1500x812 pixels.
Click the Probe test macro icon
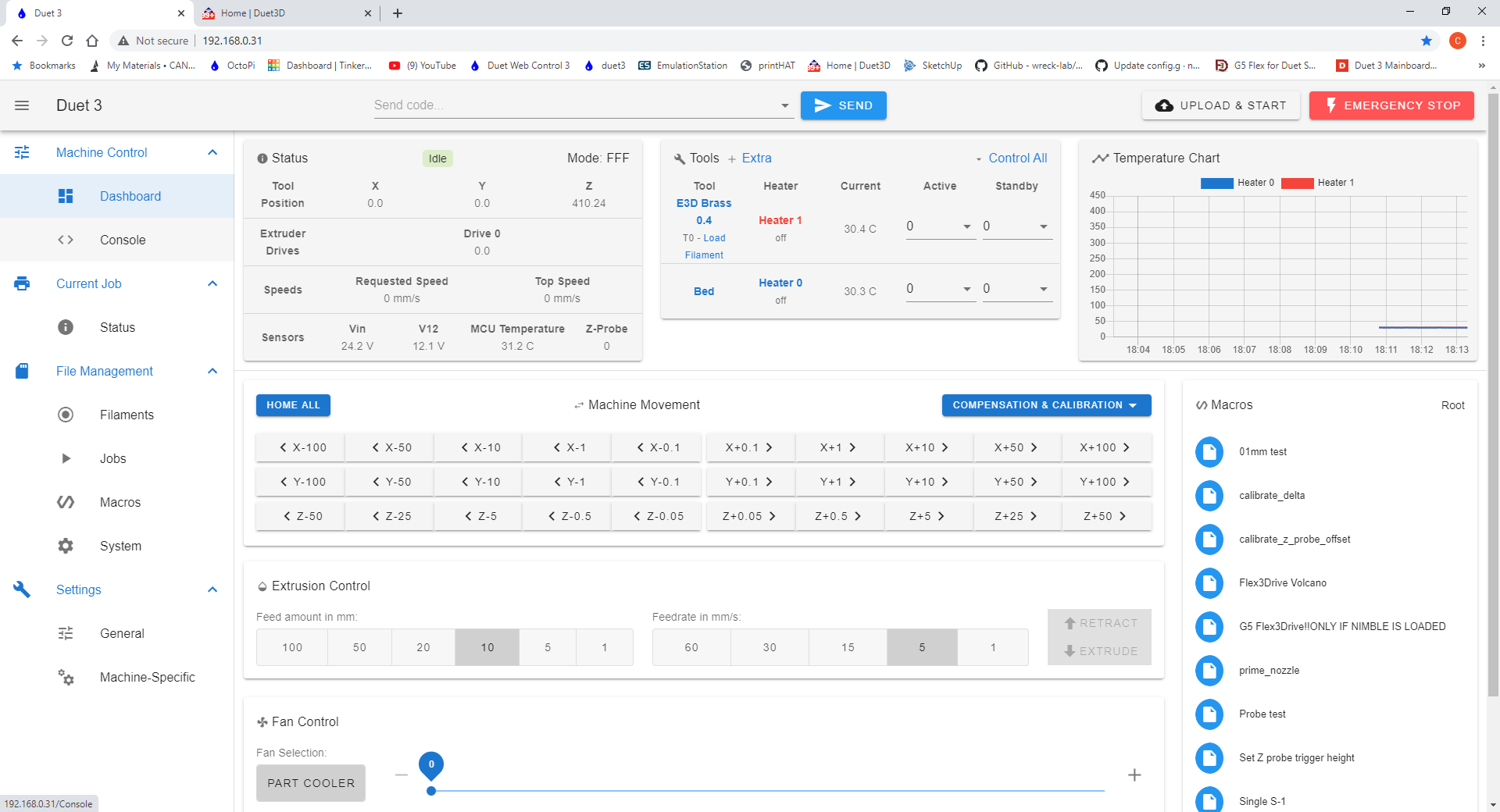click(1209, 714)
